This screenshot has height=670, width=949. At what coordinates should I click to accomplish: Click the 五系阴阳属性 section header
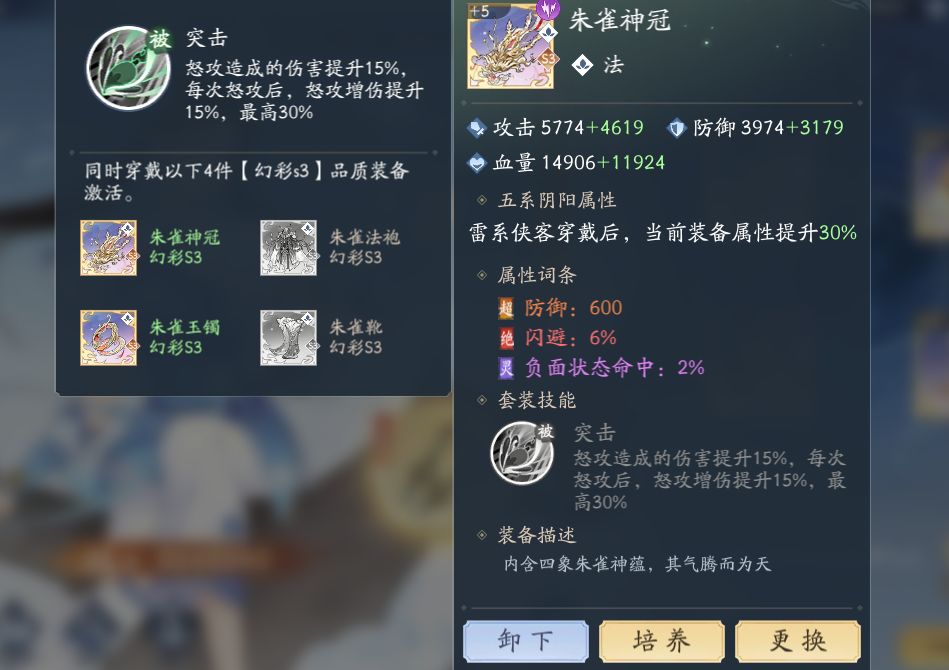click(557, 200)
